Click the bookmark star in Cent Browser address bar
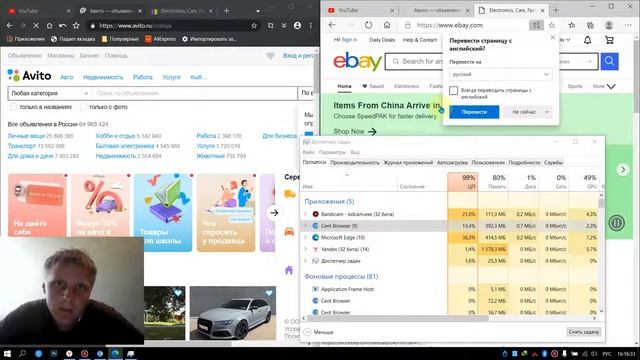The width and height of the screenshot is (640, 360). (x=254, y=25)
